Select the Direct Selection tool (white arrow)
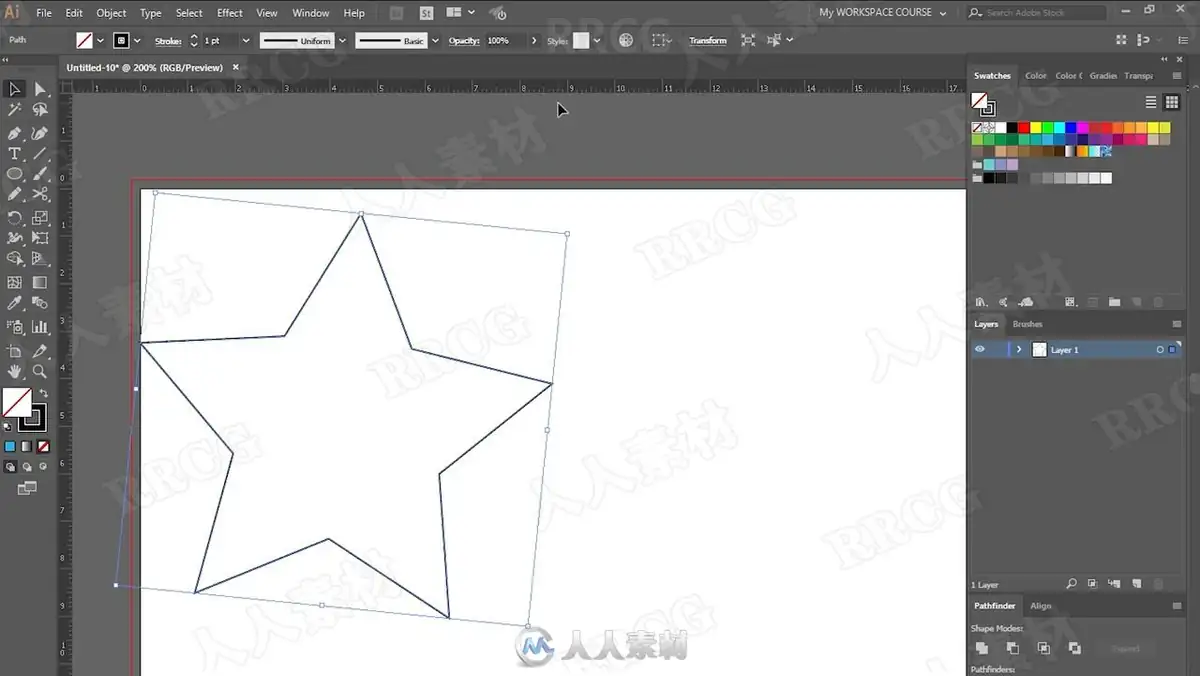The width and height of the screenshot is (1200, 676). click(40, 90)
